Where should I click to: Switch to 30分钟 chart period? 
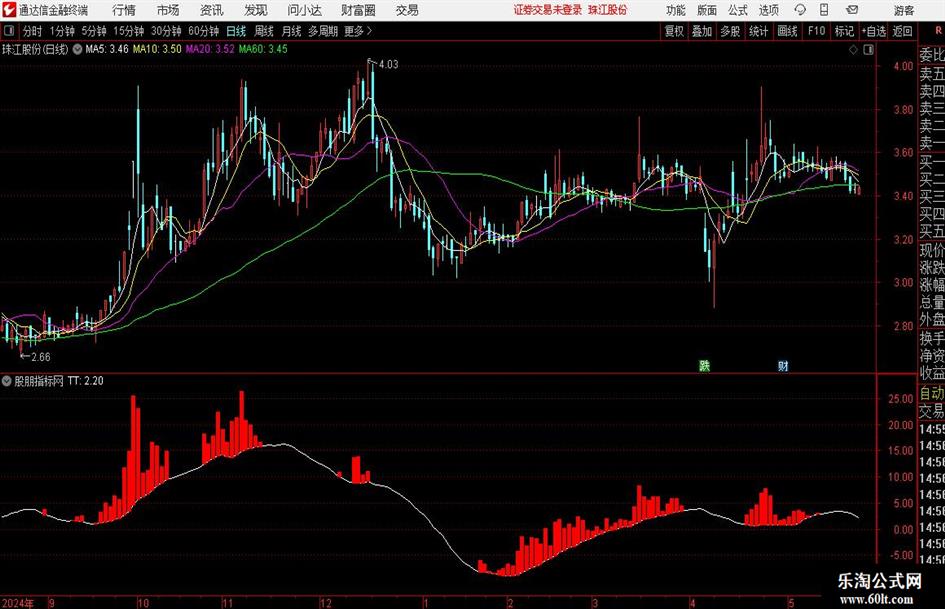(166, 31)
